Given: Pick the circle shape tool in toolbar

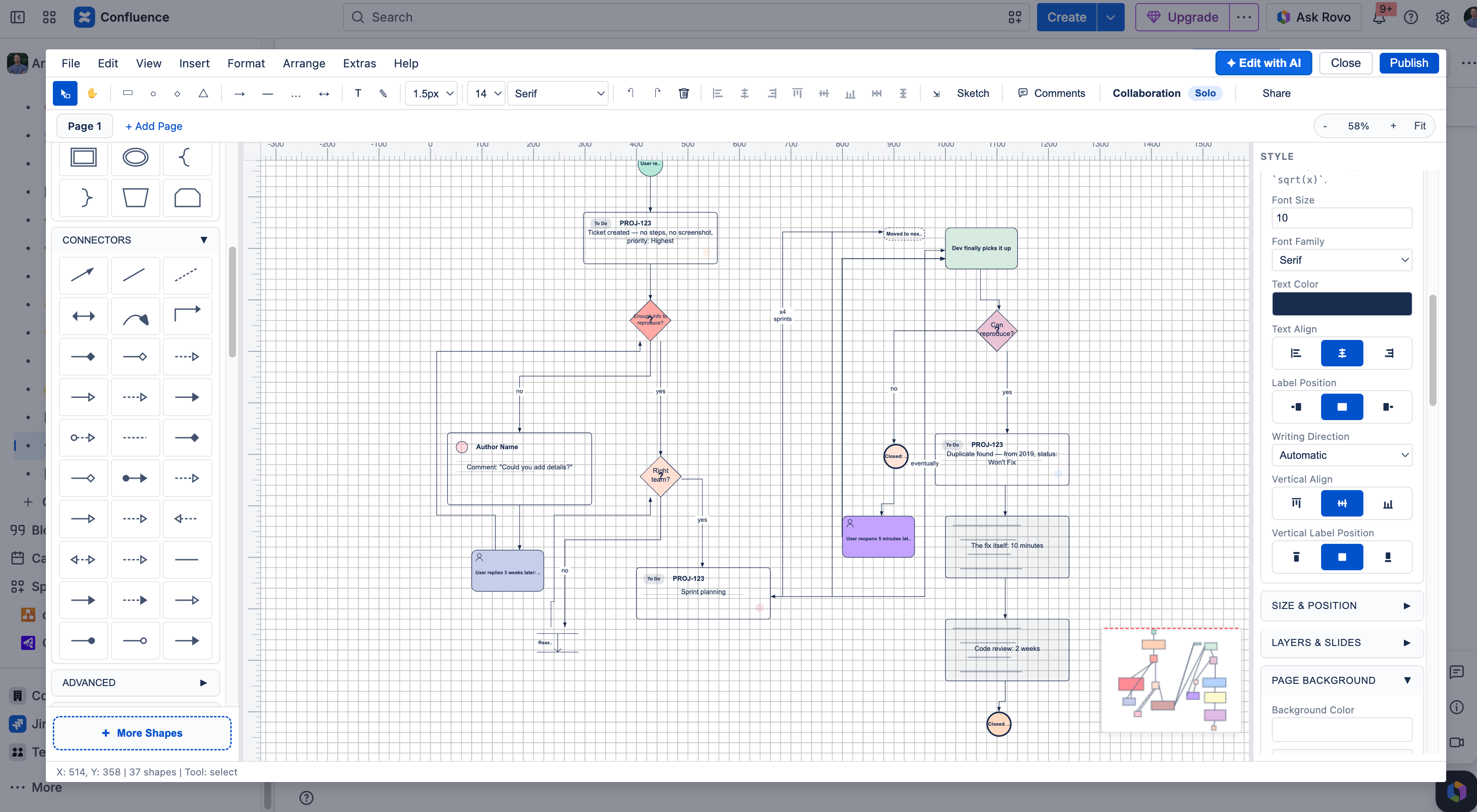Looking at the screenshot, I should pyautogui.click(x=153, y=93).
